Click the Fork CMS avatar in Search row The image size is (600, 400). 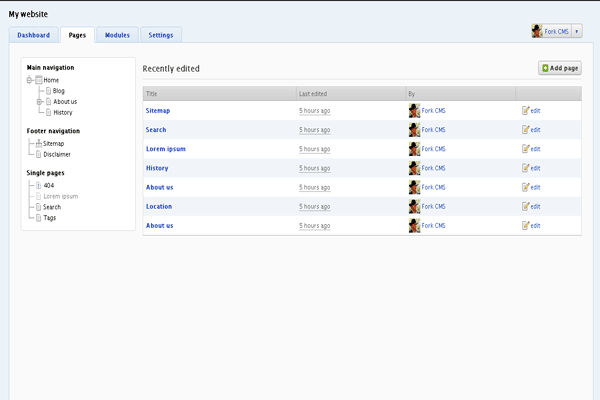[x=414, y=130]
